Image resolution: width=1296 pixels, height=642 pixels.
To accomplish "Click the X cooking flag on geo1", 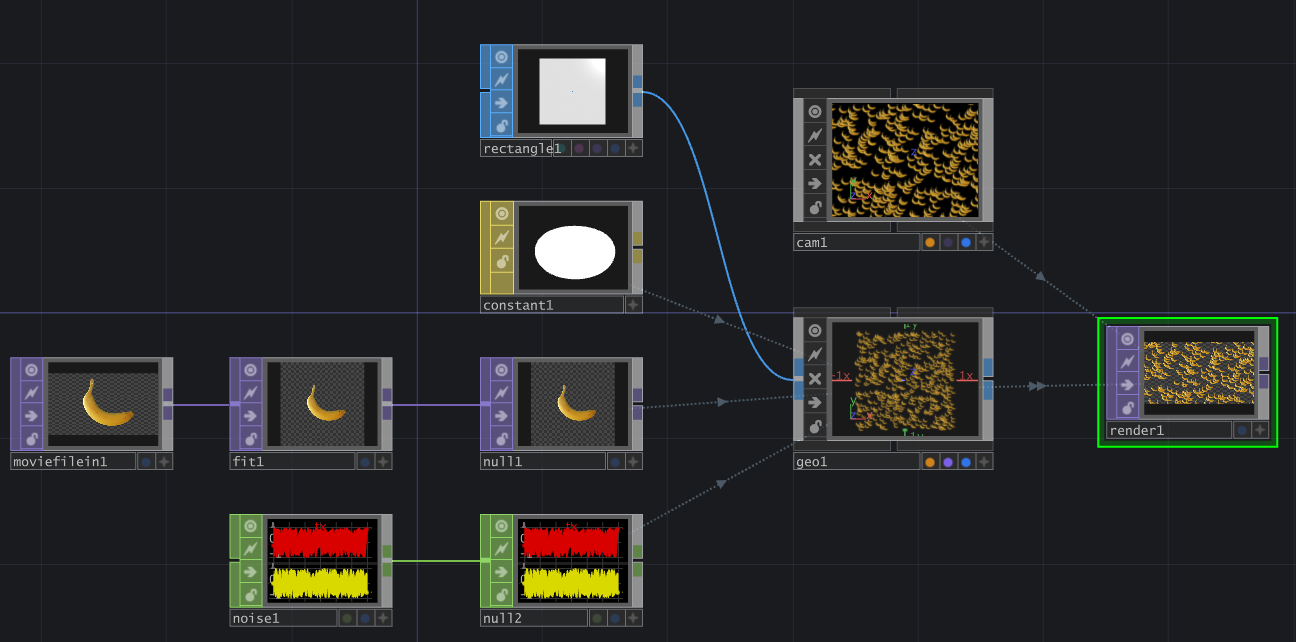I will pyautogui.click(x=815, y=379).
